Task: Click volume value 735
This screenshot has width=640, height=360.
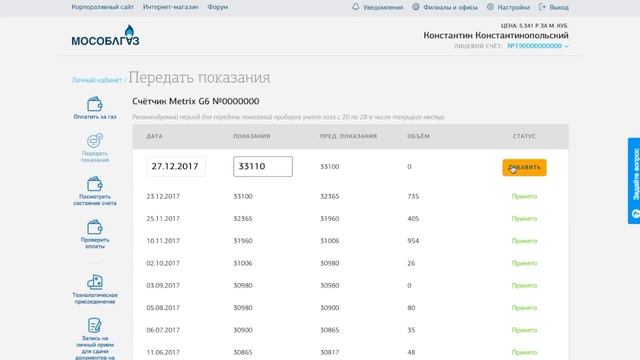Action: coord(413,196)
